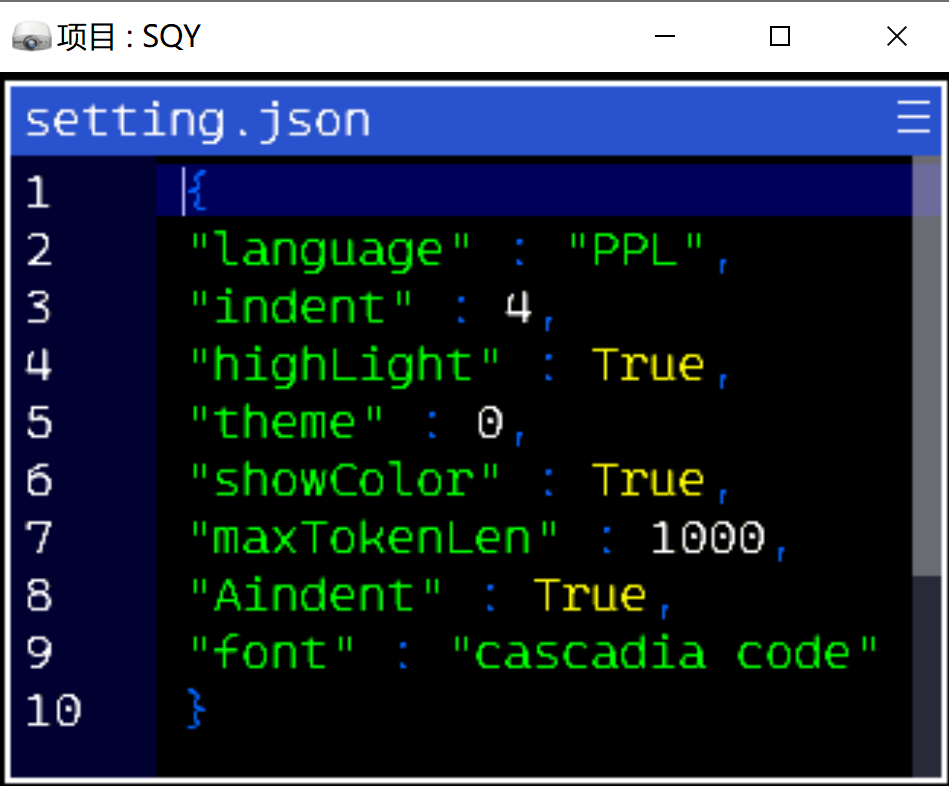Click the vertical scrollbar thumb

[x=927, y=365]
